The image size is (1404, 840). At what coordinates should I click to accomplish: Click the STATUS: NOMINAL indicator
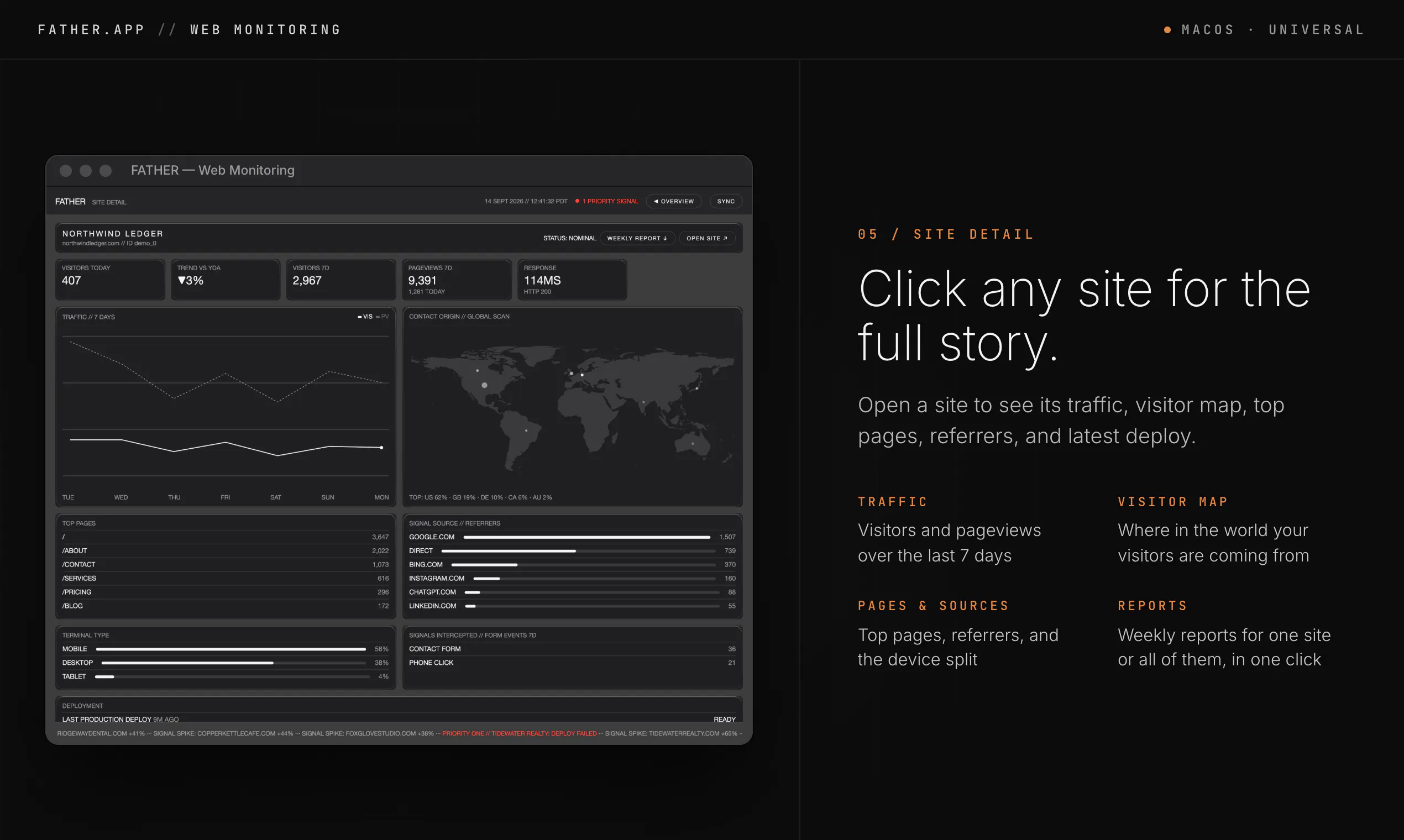point(569,238)
